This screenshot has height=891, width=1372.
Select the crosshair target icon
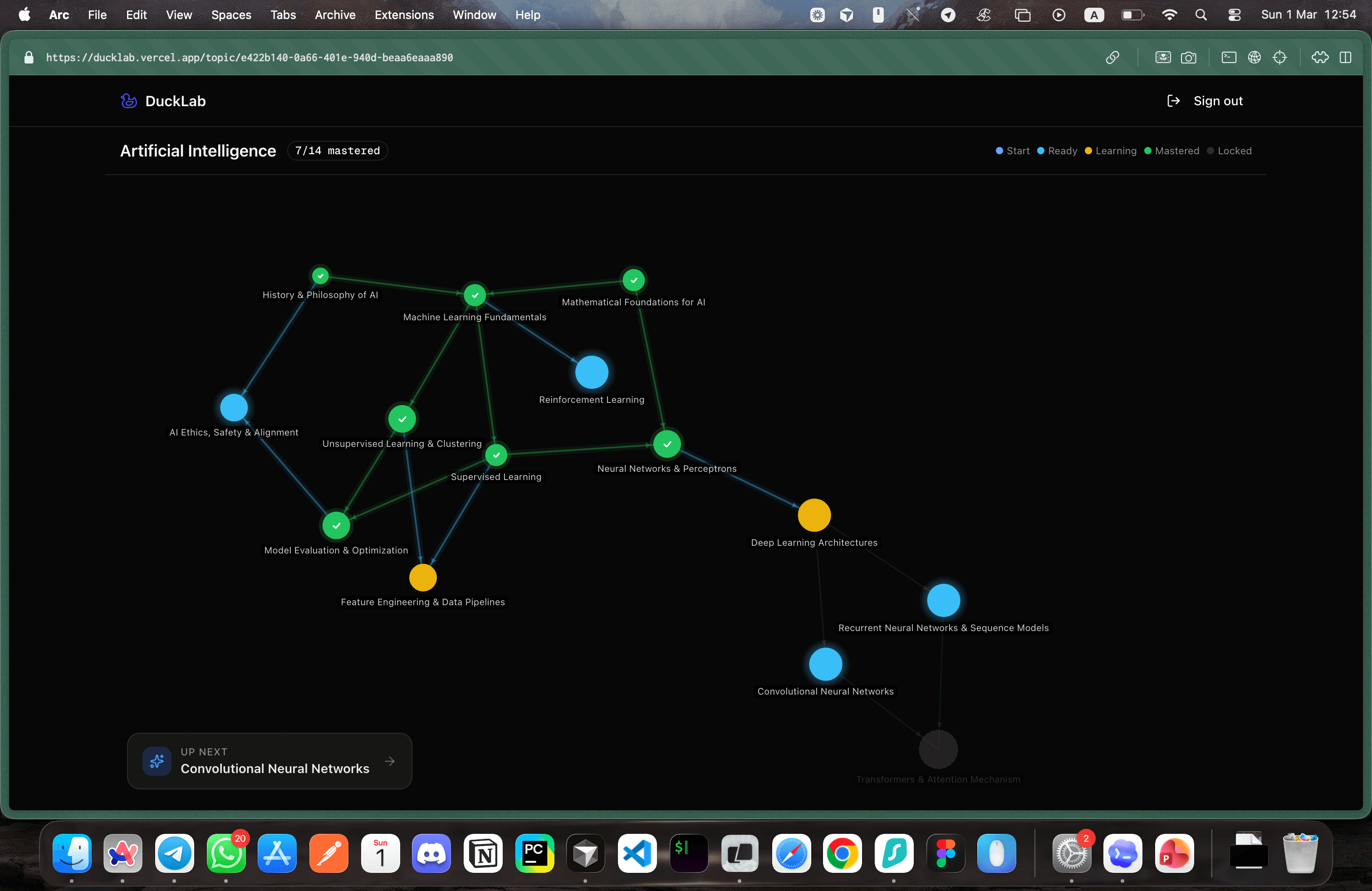(x=1280, y=57)
